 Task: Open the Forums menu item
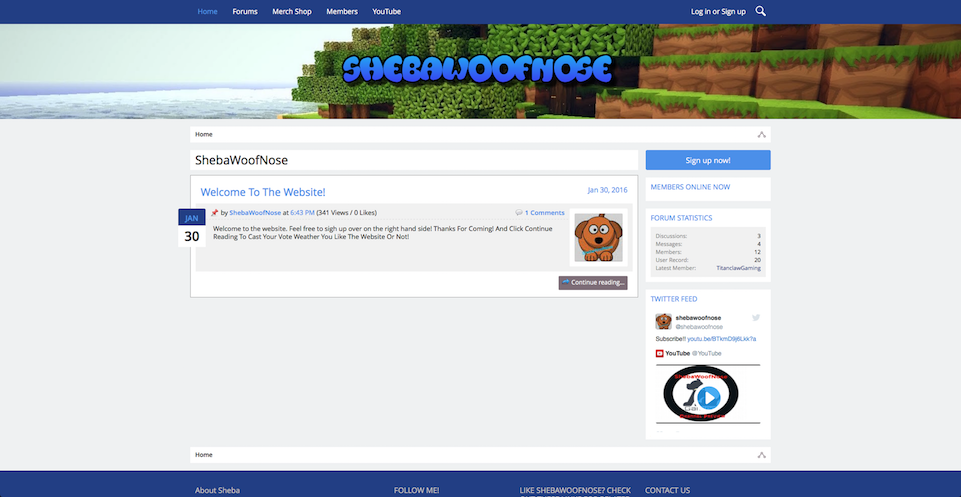coord(245,12)
